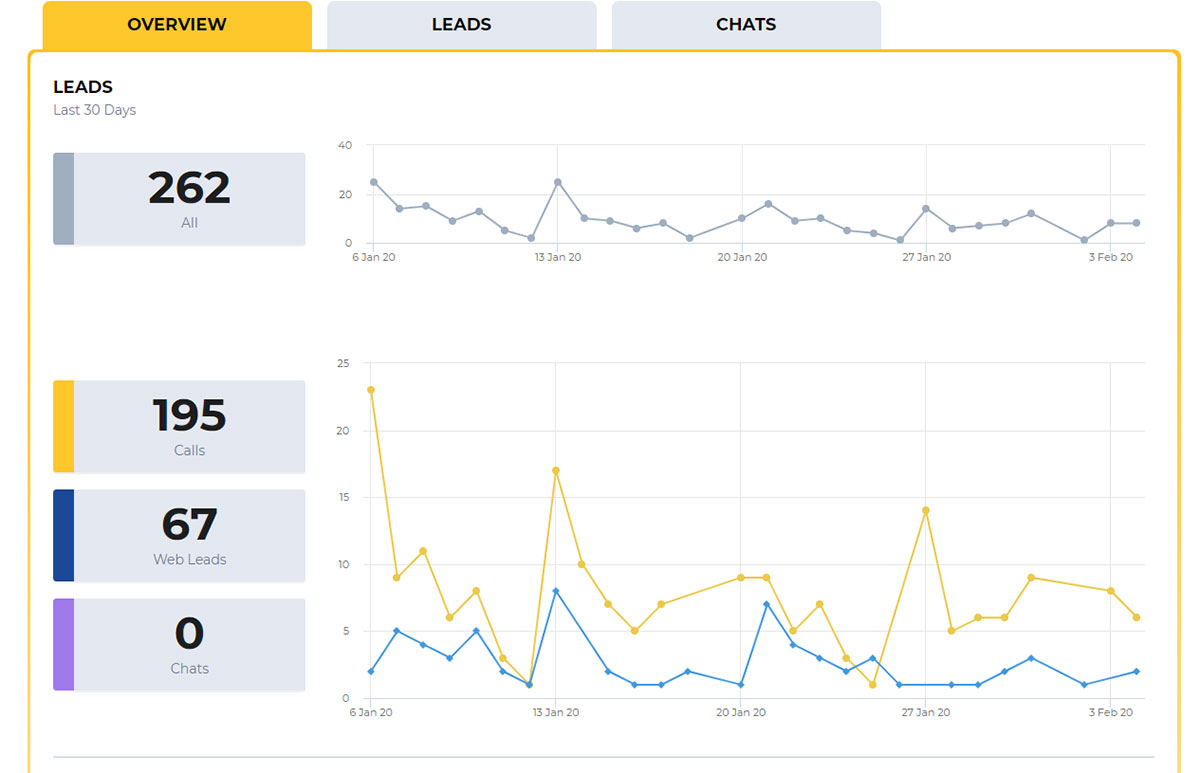Click the yellow spike near 27 Jan
Image resolution: width=1200 pixels, height=773 pixels.
click(926, 508)
